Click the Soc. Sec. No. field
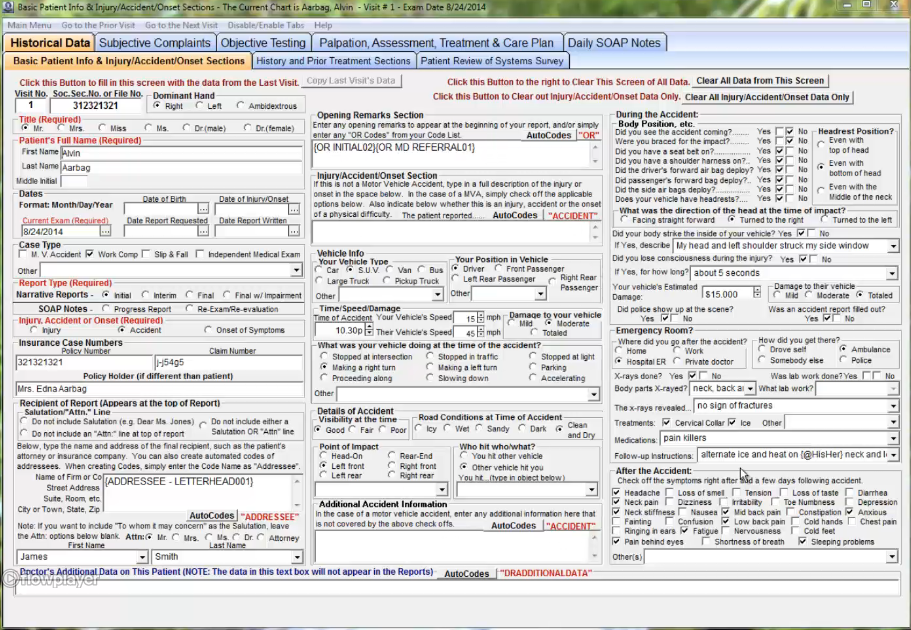The image size is (911, 630). click(95, 106)
